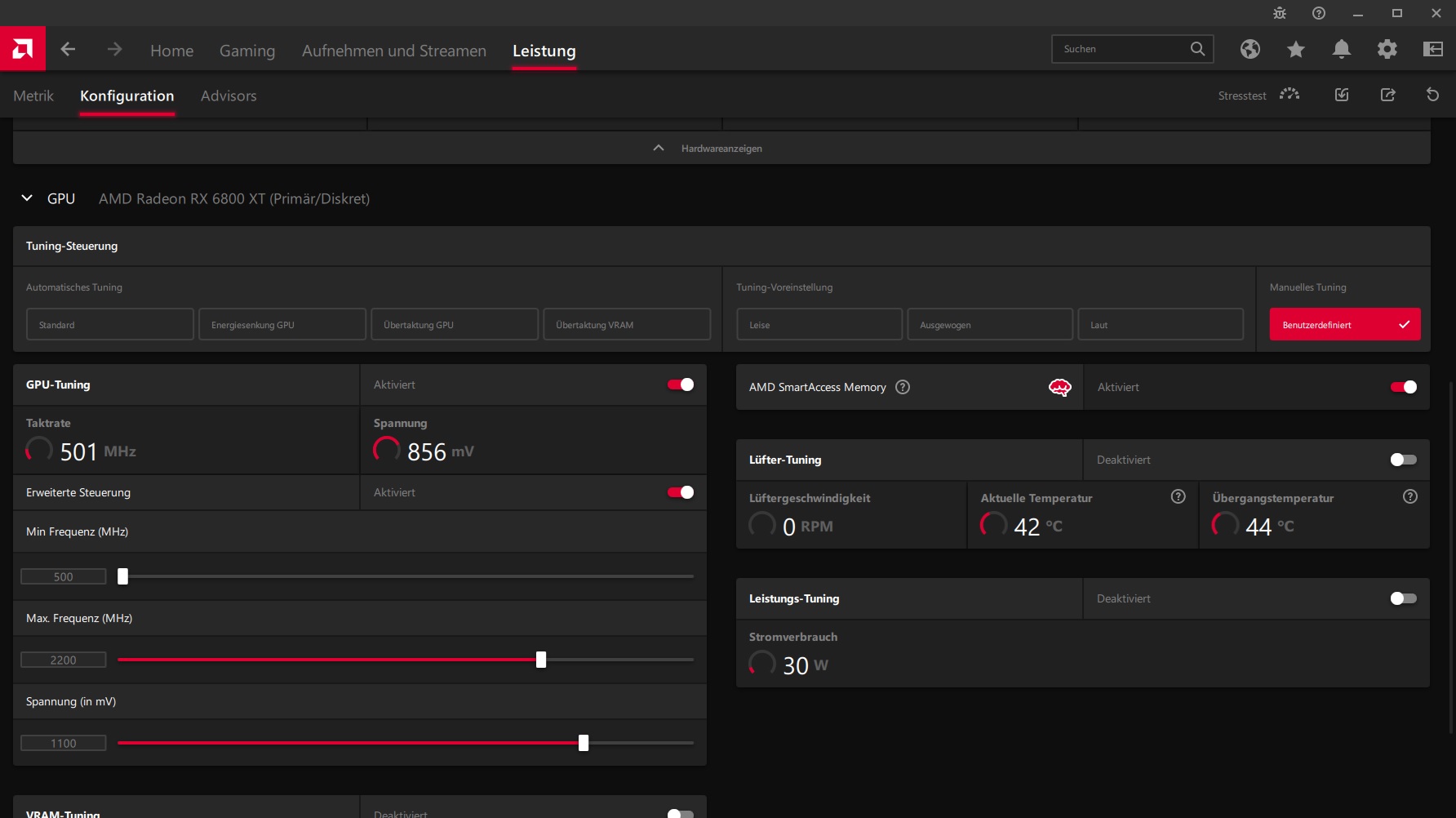Collapse the Hardwareanzeigen panel
The width and height of the screenshot is (1456, 818).
click(721, 148)
